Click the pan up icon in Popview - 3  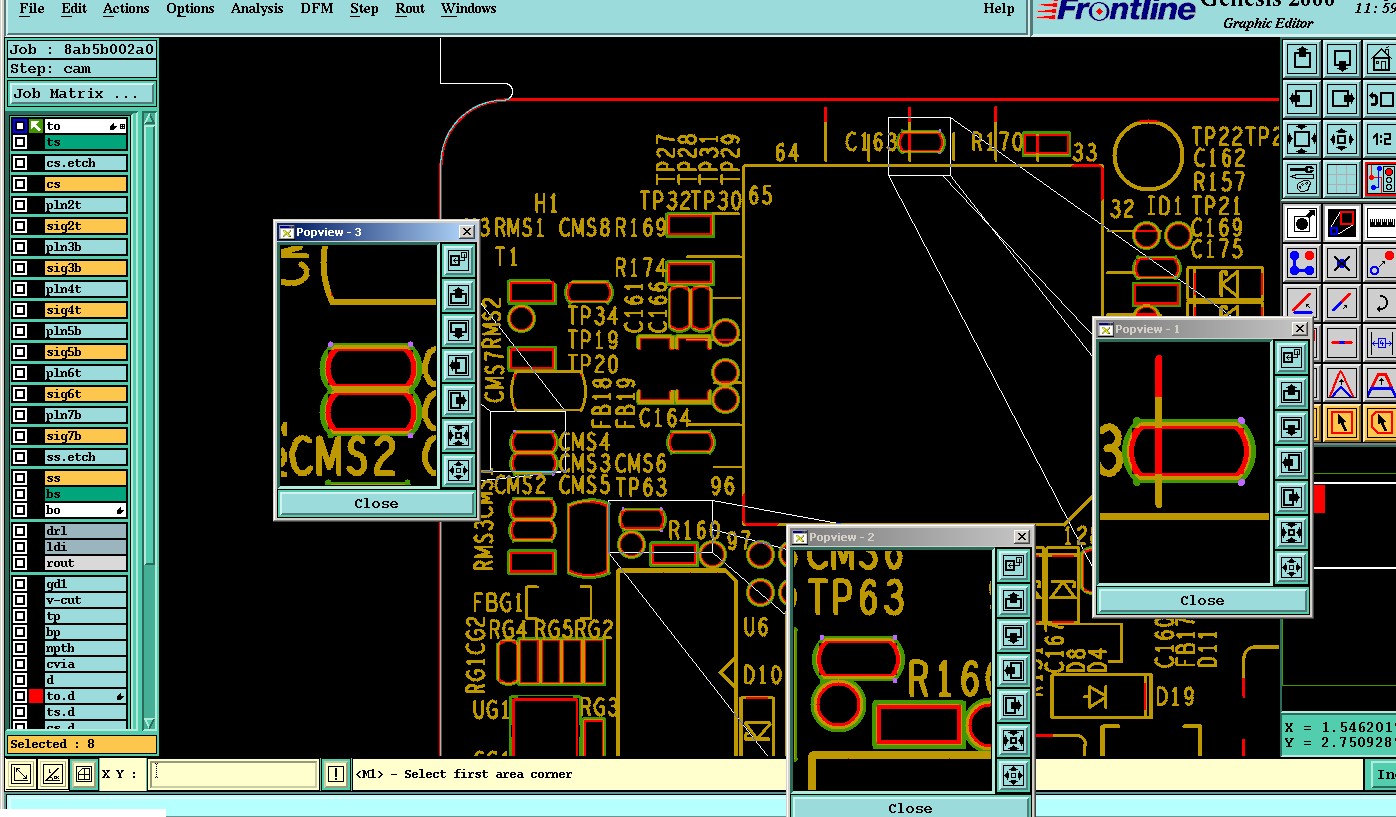pyautogui.click(x=458, y=295)
